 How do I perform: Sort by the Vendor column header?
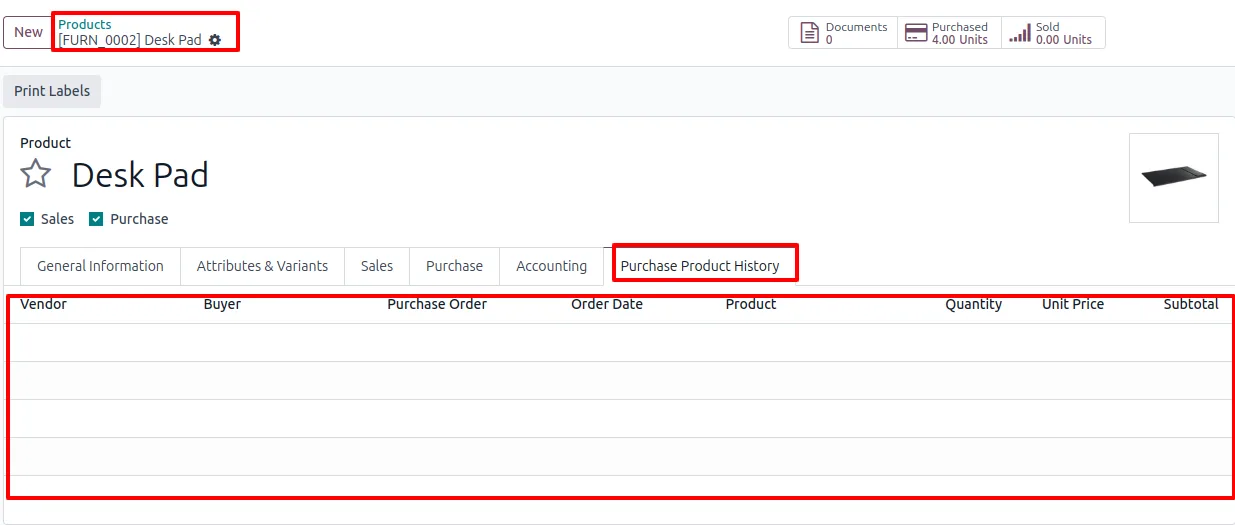click(43, 304)
